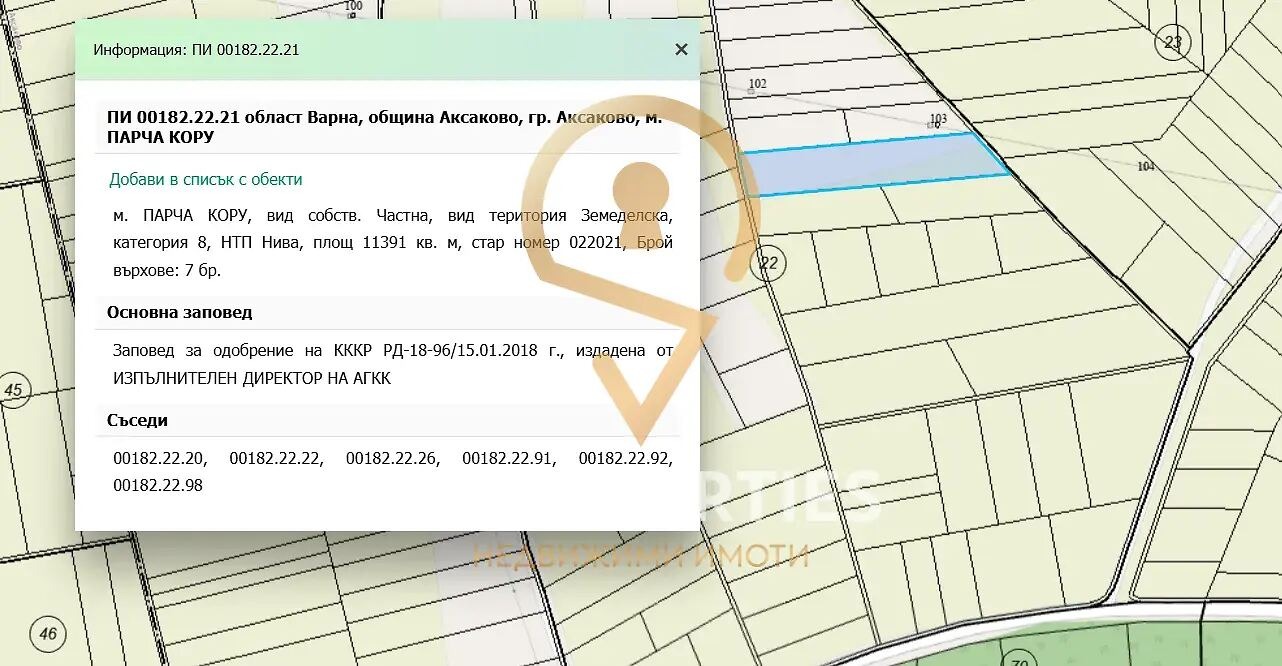Choose neighbor parcel 00182.22.26

(392, 458)
